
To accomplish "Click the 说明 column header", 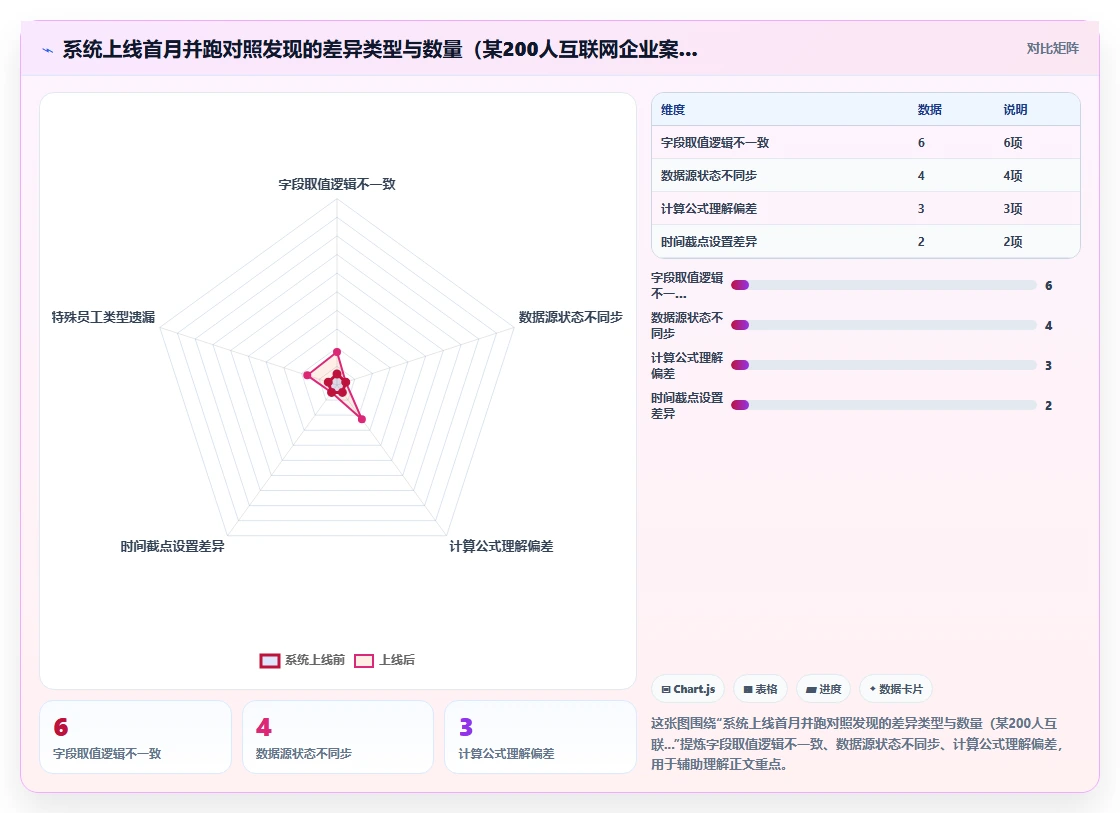I will [x=1015, y=109].
